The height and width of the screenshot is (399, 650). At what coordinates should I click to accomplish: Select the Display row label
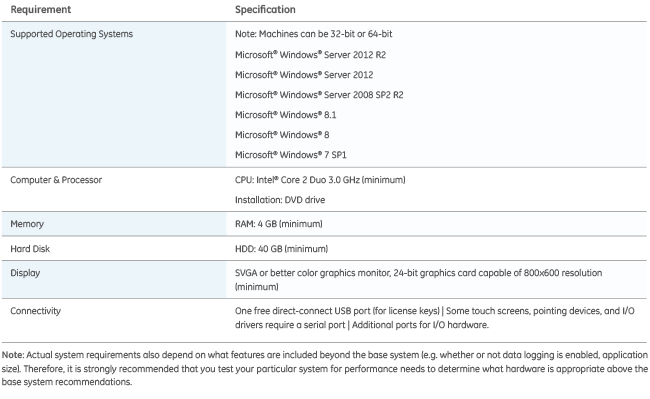click(x=25, y=273)
